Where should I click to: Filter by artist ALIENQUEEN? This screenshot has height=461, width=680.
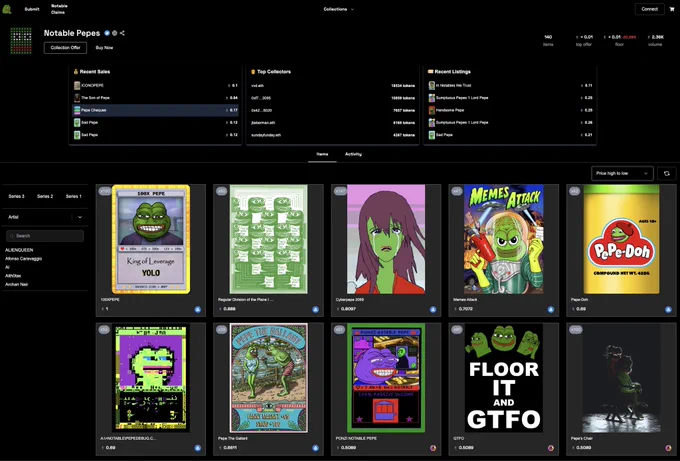click(19, 250)
